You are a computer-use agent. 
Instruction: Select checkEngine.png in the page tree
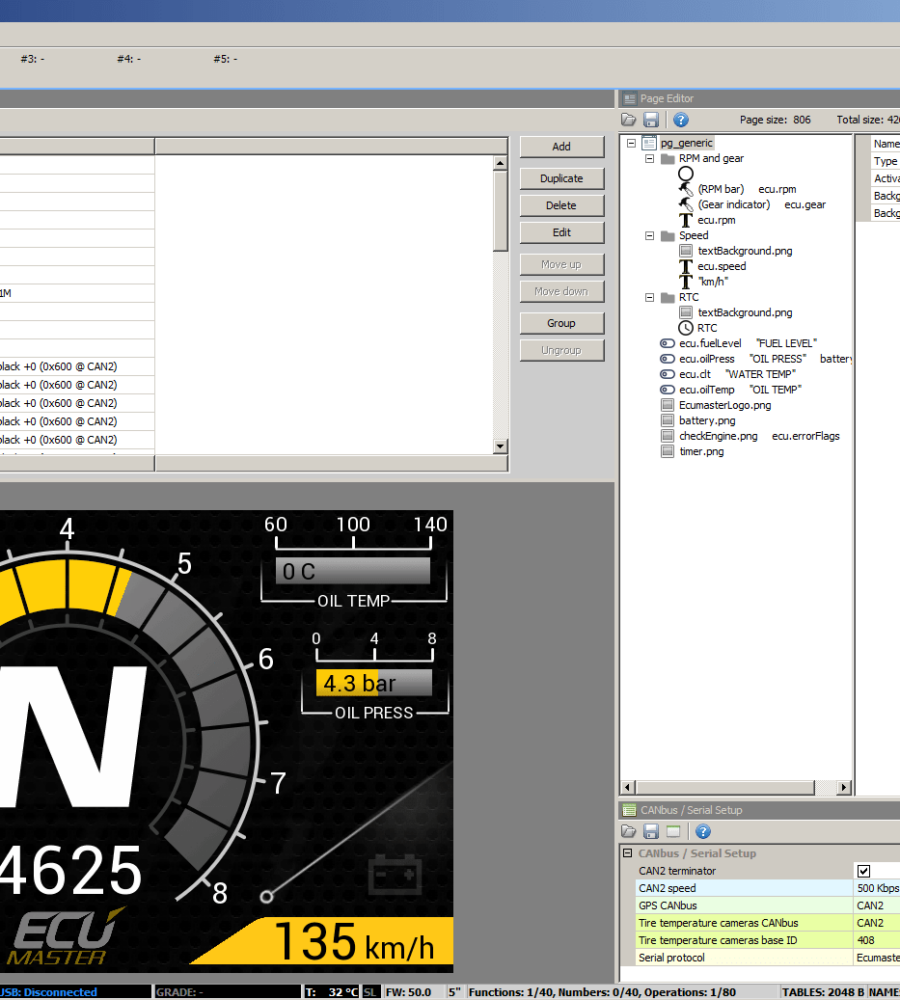click(718, 436)
